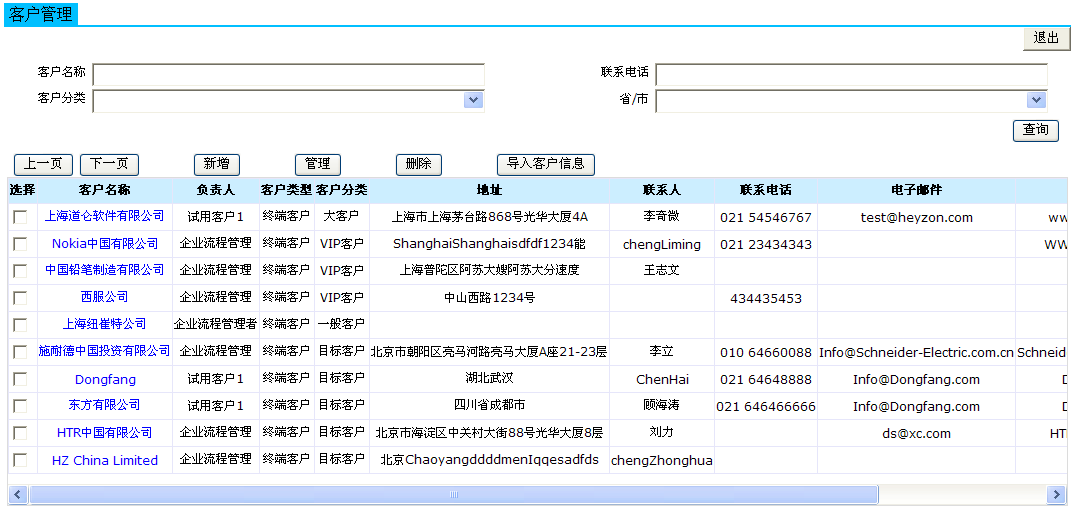Screen dimensions: 1074x509
Task: Go to previous page with 上一页
Action: [x=43, y=165]
